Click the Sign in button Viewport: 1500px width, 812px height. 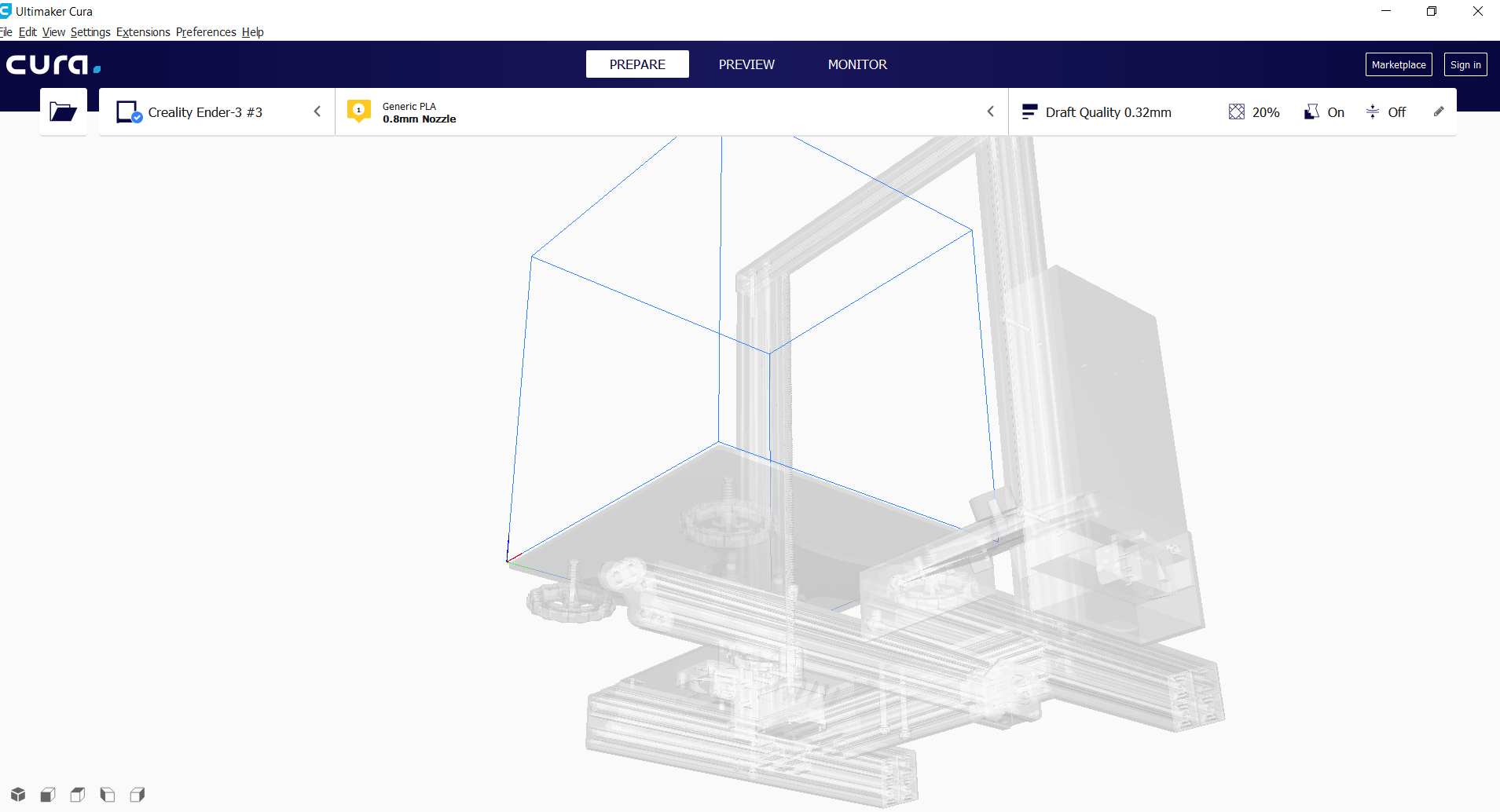click(1465, 64)
